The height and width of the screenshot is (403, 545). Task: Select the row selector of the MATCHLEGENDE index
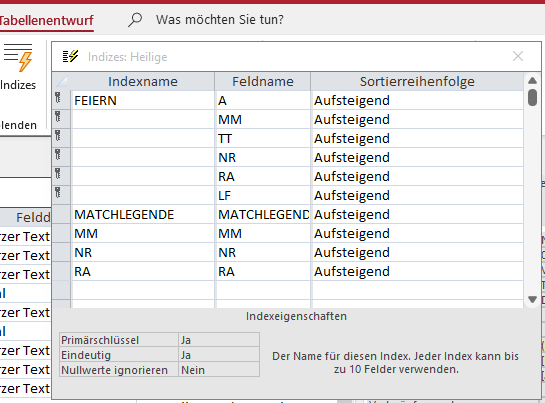click(61, 214)
